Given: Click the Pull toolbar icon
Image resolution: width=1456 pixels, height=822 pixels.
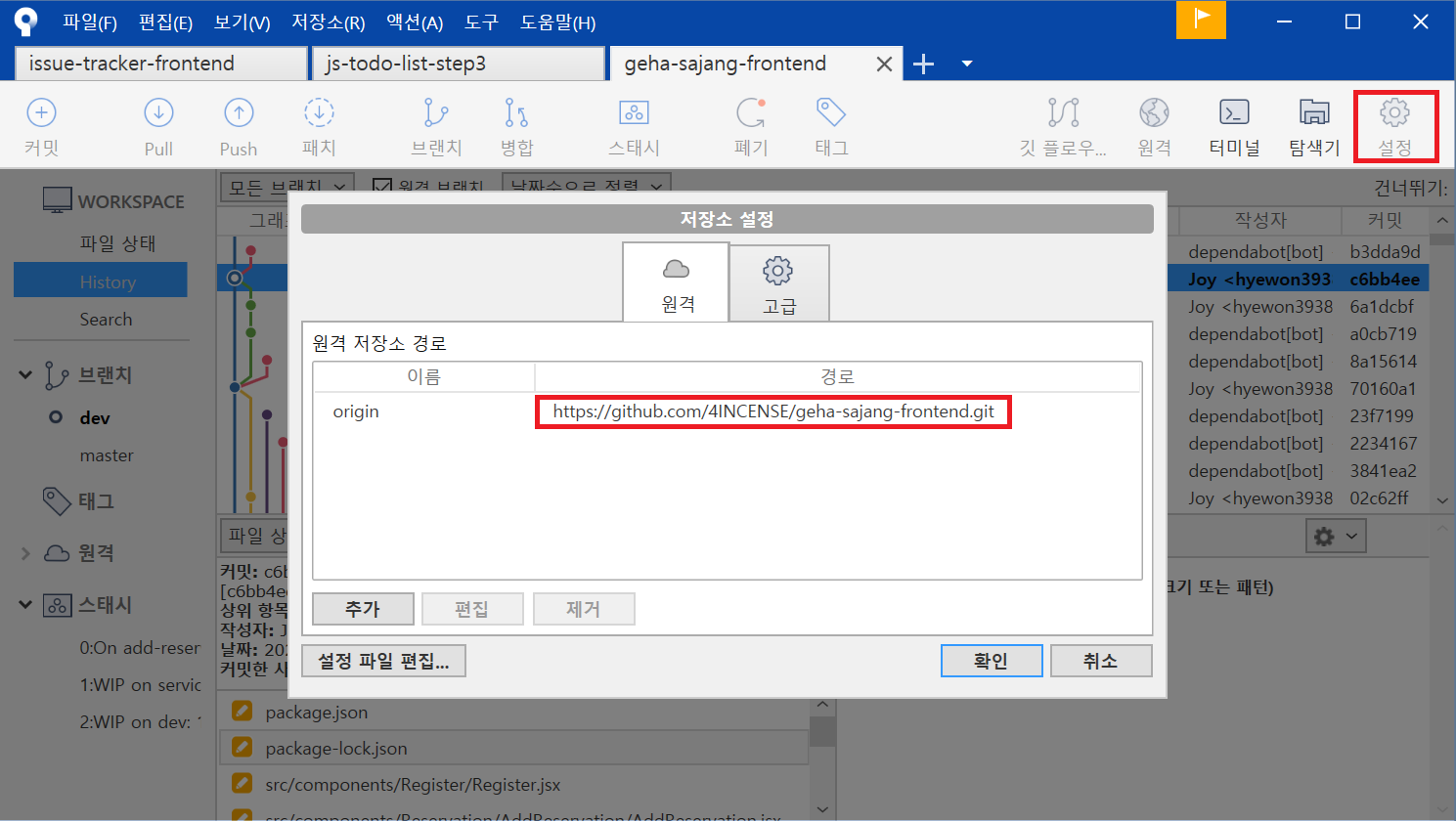Looking at the screenshot, I should click(x=158, y=113).
